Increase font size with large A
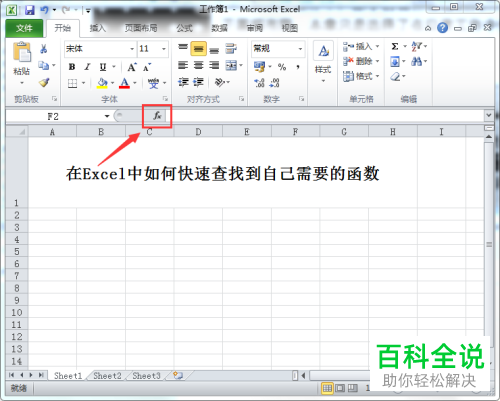The width and height of the screenshot is (500, 401). tap(132, 67)
